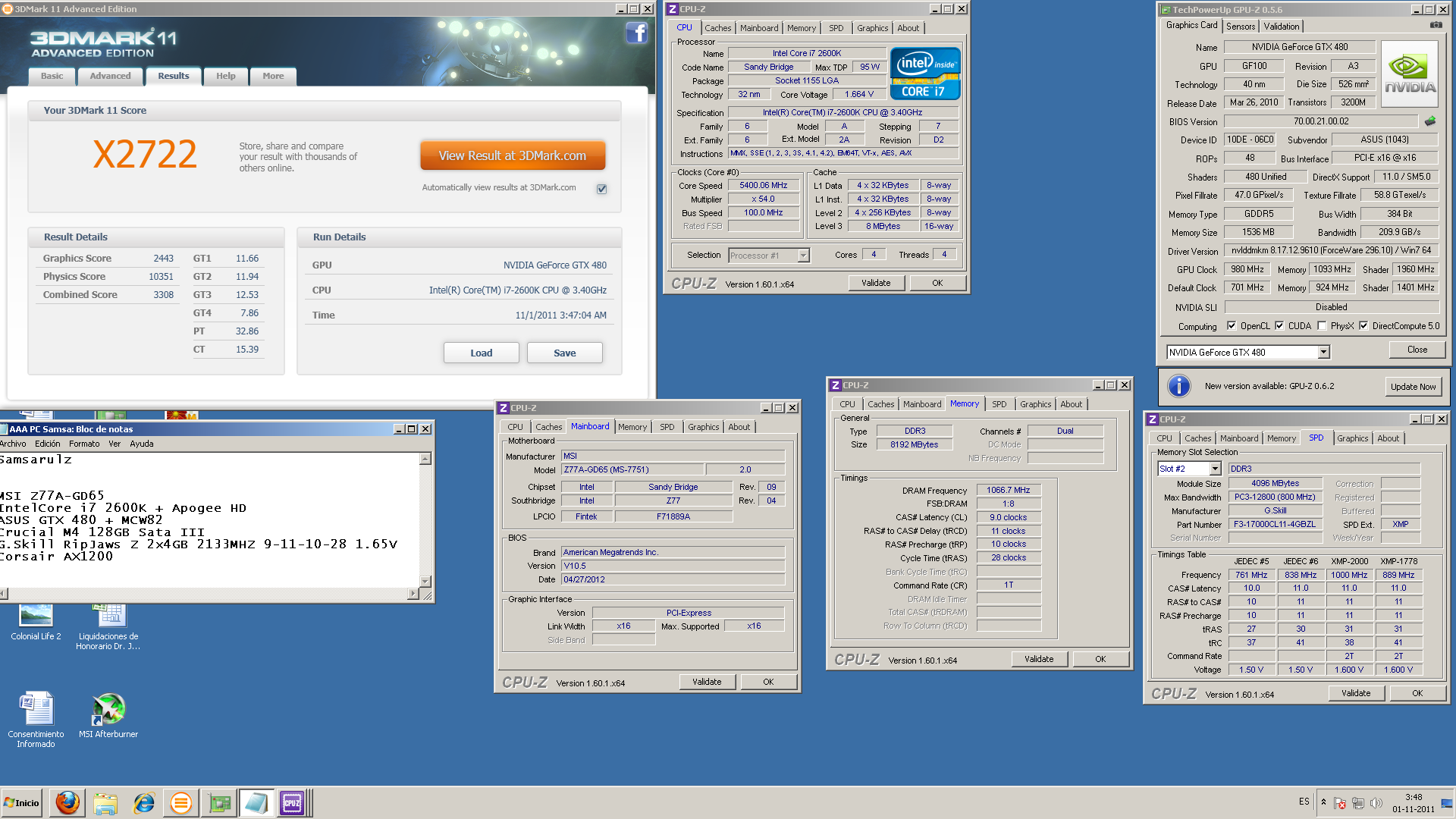Click the Load button in Run Details

[x=481, y=353]
